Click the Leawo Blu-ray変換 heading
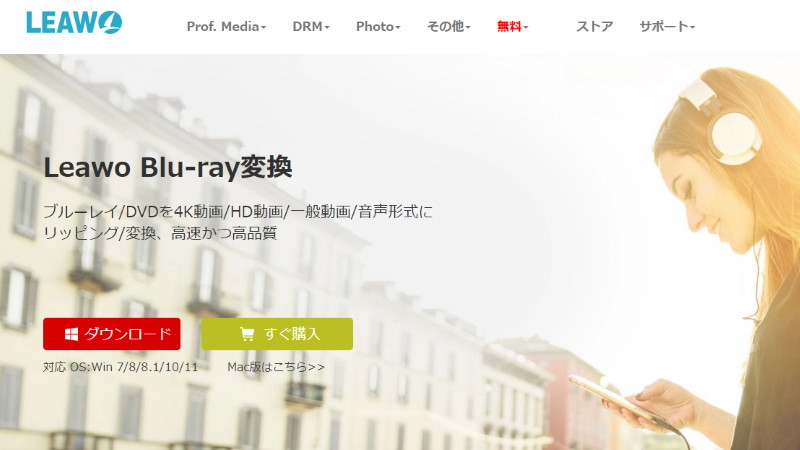Viewport: 800px width, 450px height. point(168,167)
